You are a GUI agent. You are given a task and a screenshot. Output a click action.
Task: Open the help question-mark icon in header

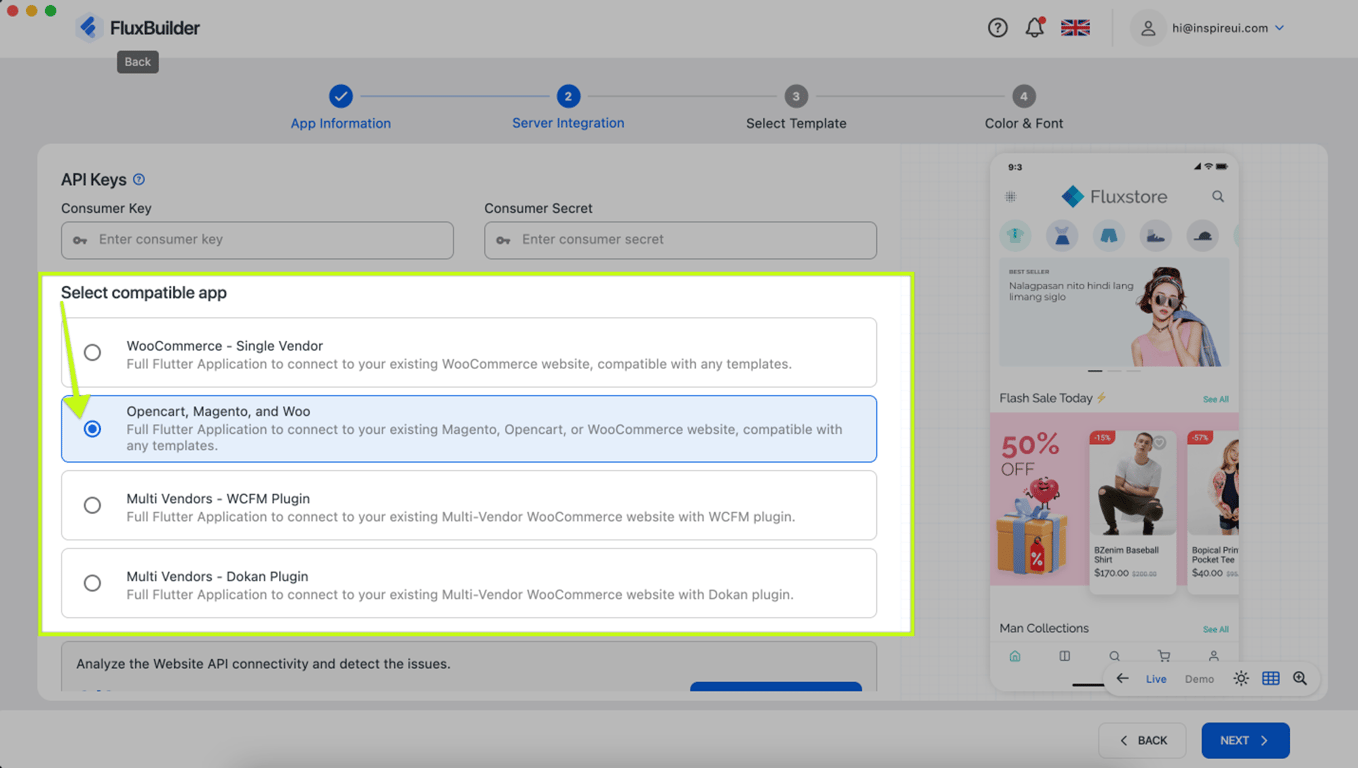coord(997,28)
